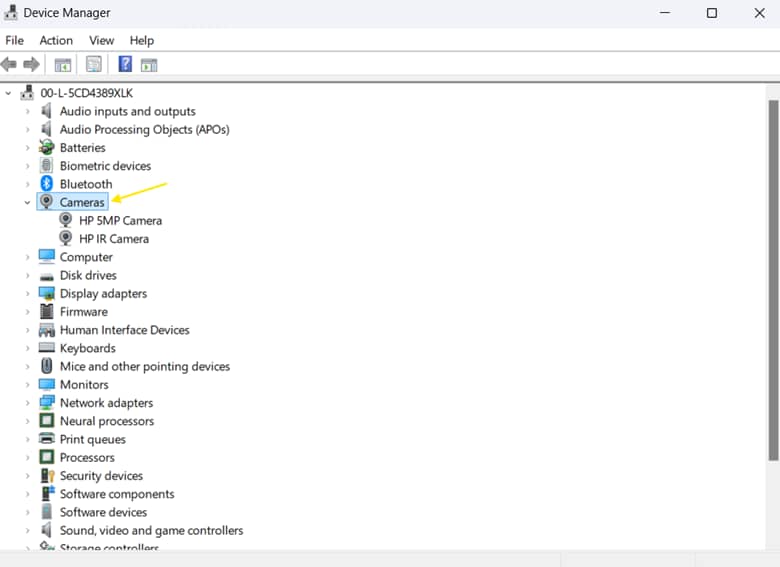
Task: Maximize the Device Manager window
Action: click(712, 13)
